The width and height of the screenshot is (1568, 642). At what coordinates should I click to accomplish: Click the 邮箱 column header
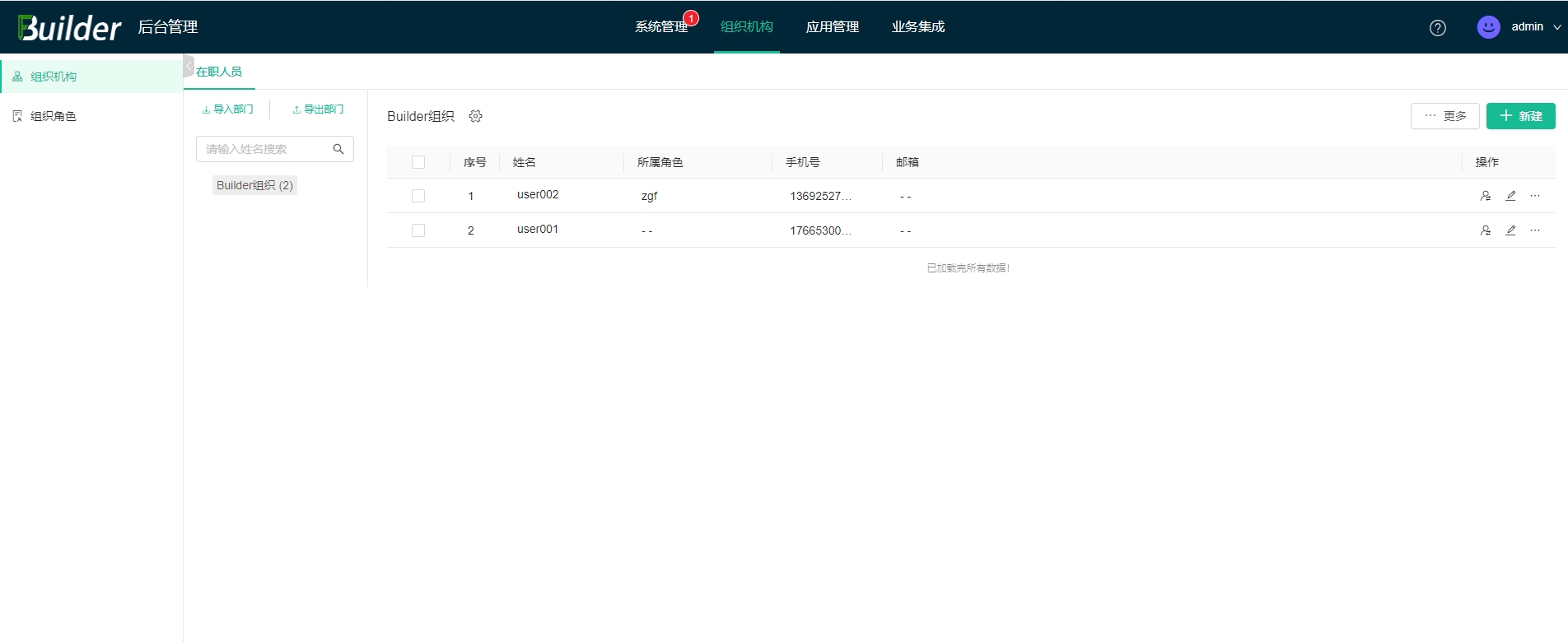(x=907, y=162)
